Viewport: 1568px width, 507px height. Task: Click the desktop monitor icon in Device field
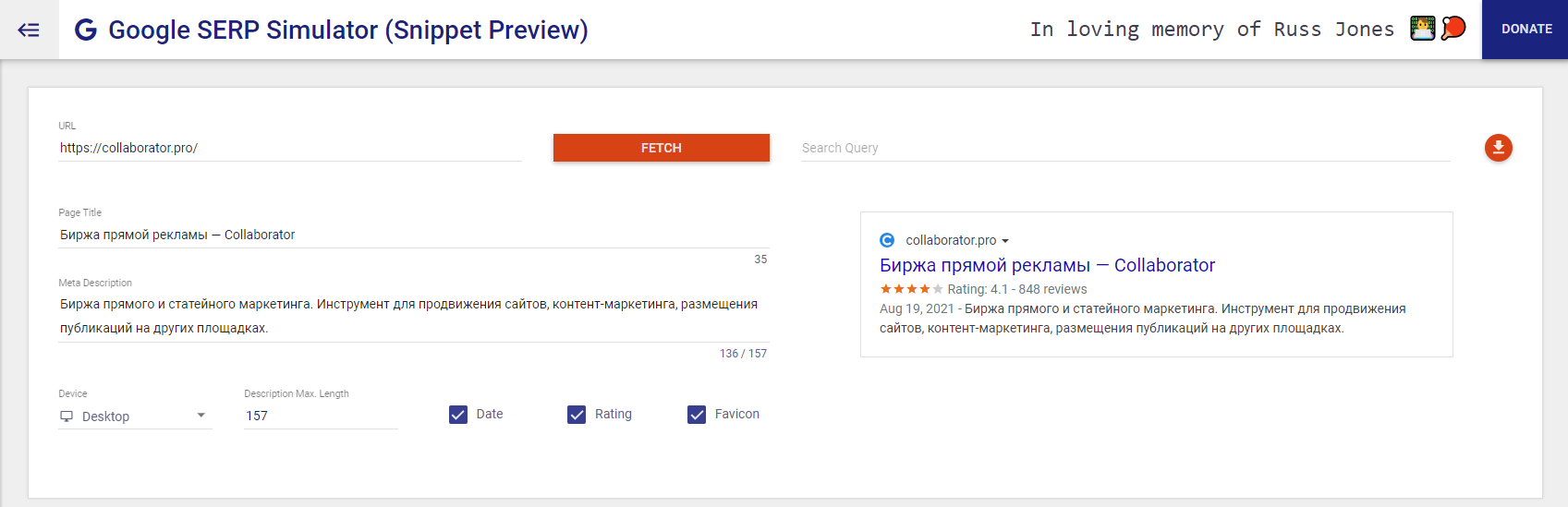pos(67,416)
